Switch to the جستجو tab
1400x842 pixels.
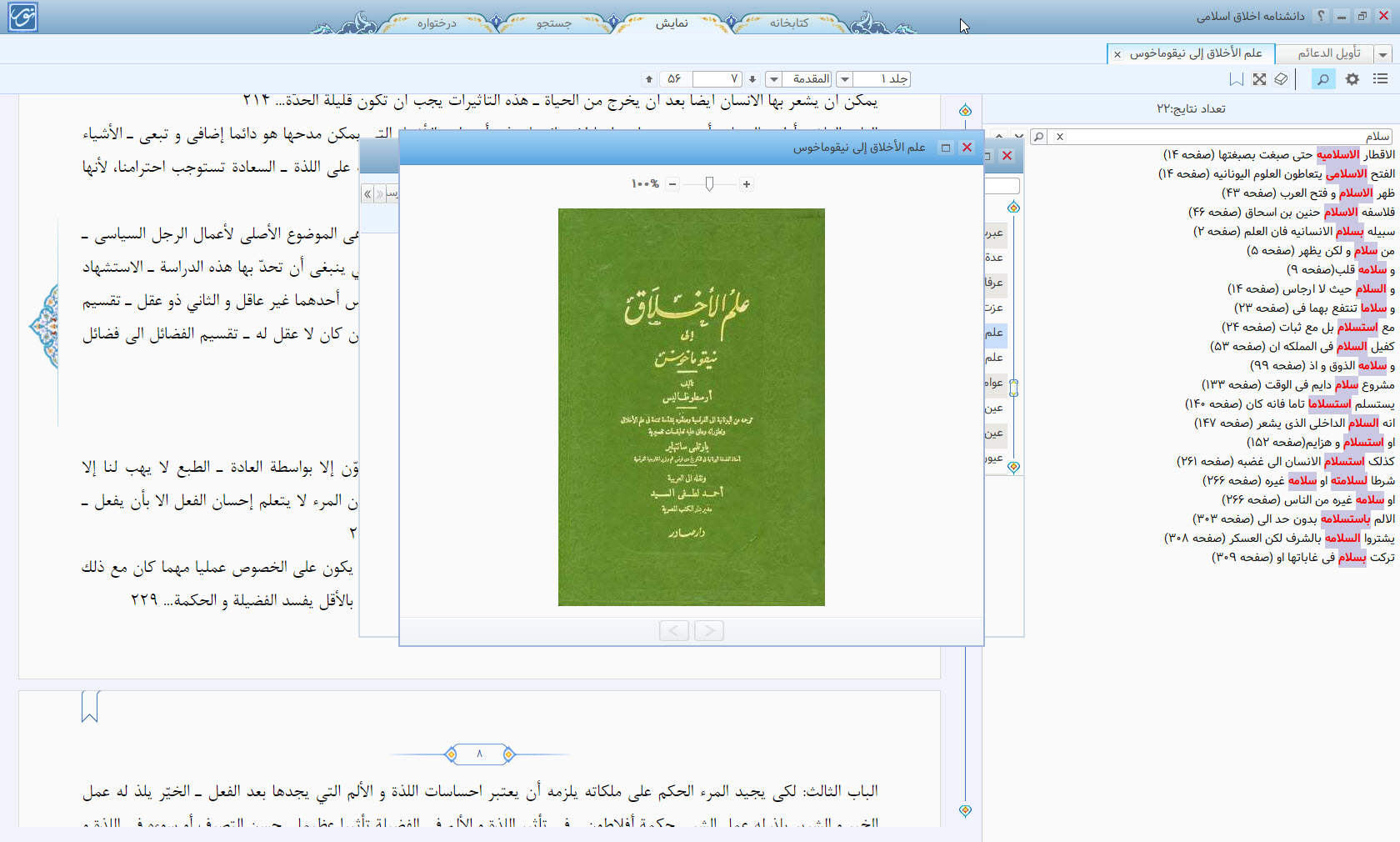pos(554,23)
